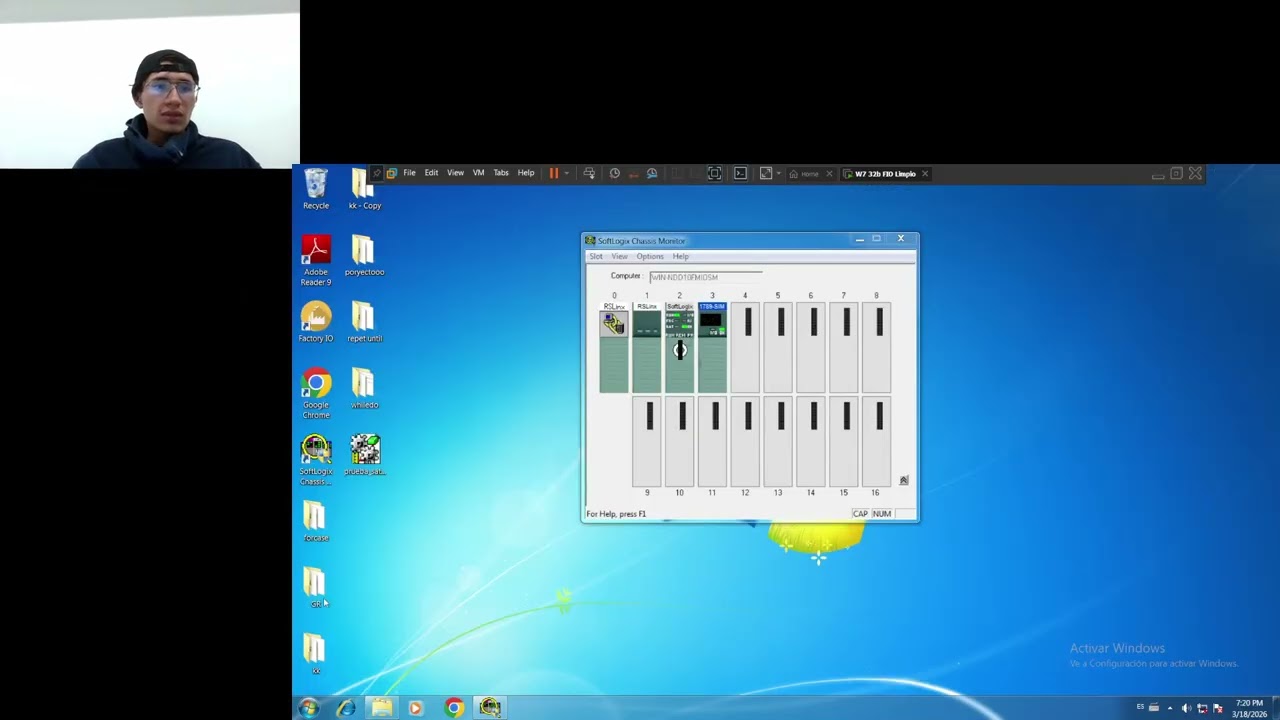Select the 1789-SIM module in slot 3

coord(712,348)
